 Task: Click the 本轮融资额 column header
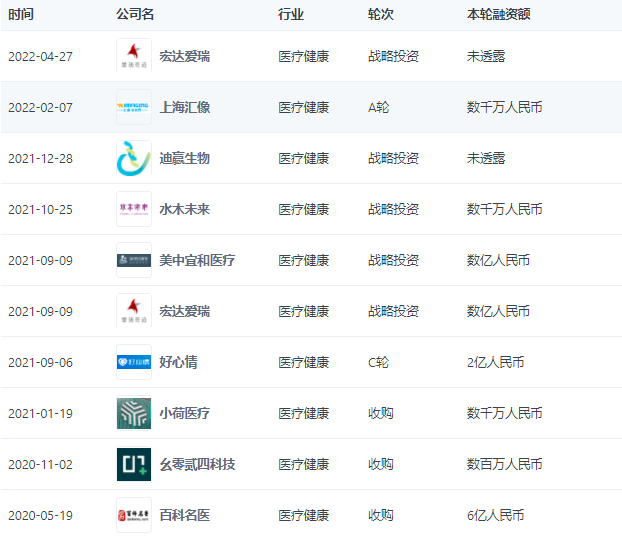click(x=499, y=14)
